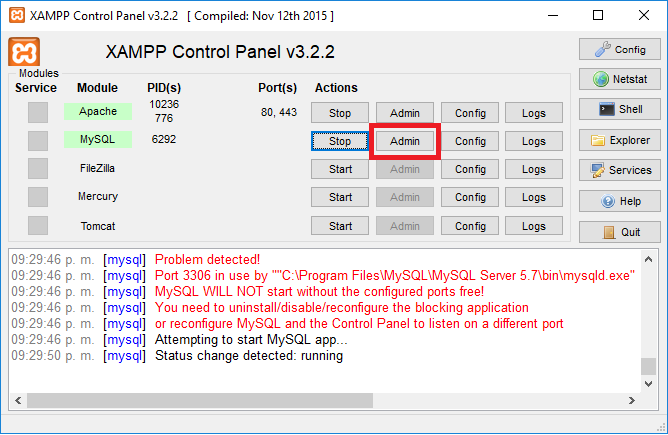View Tomcat Logs
Image resolution: width=668 pixels, height=435 pixels.
(534, 226)
